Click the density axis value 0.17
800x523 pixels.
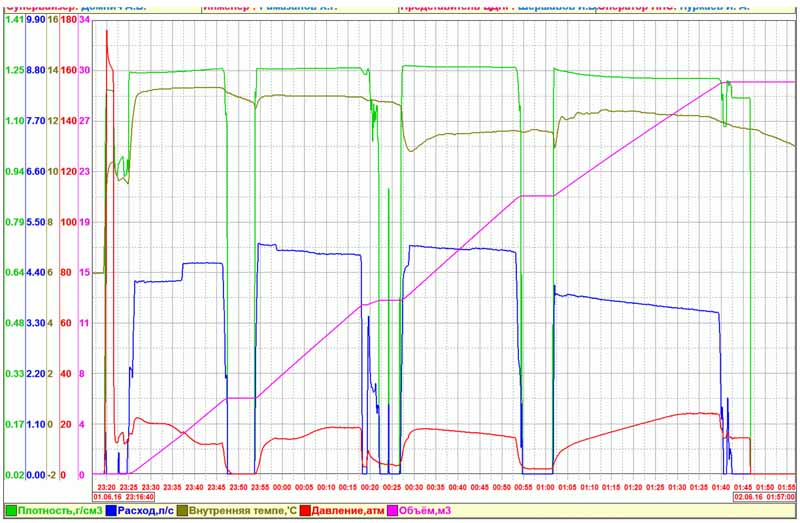pyautogui.click(x=14, y=425)
